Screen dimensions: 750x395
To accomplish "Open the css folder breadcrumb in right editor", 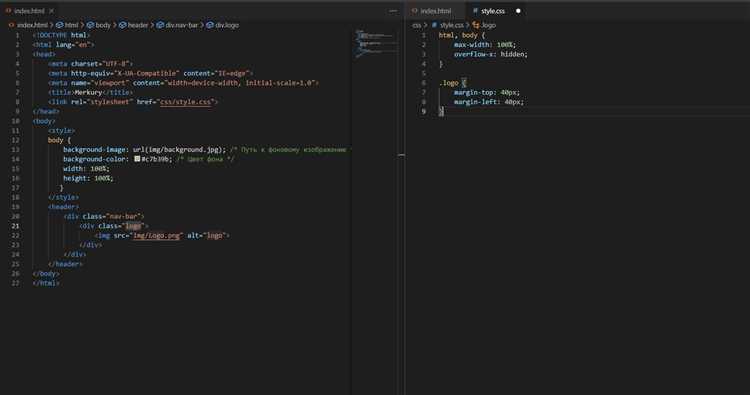I will (x=417, y=25).
